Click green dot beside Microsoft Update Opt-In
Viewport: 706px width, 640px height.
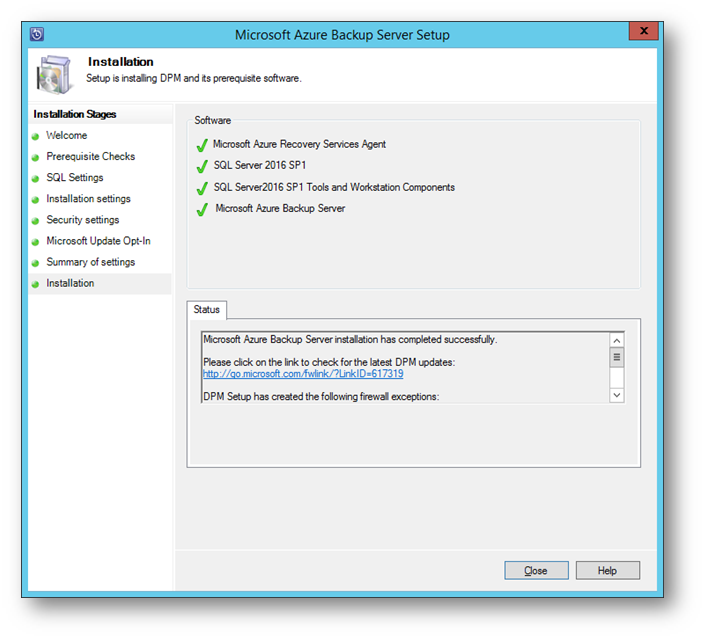pyautogui.click(x=36, y=242)
